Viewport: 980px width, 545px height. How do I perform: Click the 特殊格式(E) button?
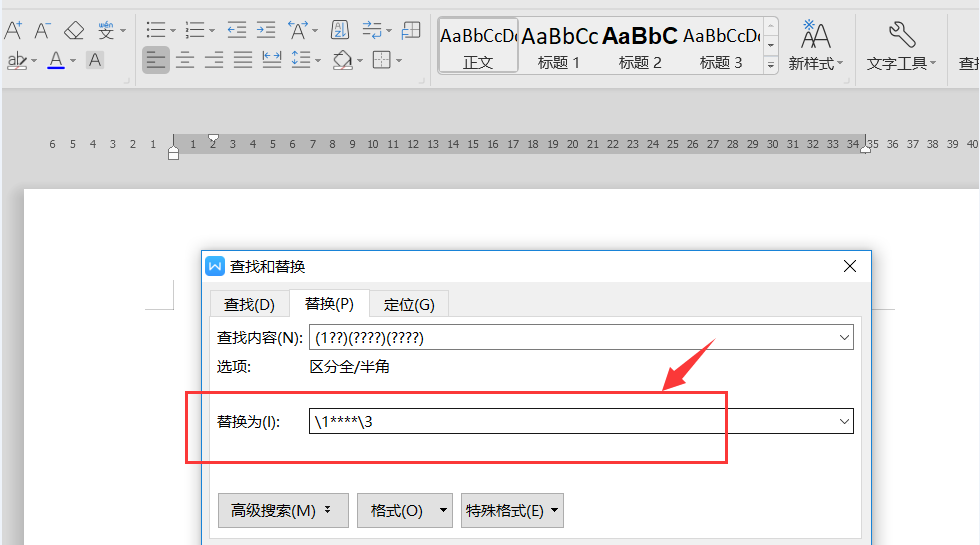pyautogui.click(x=512, y=511)
